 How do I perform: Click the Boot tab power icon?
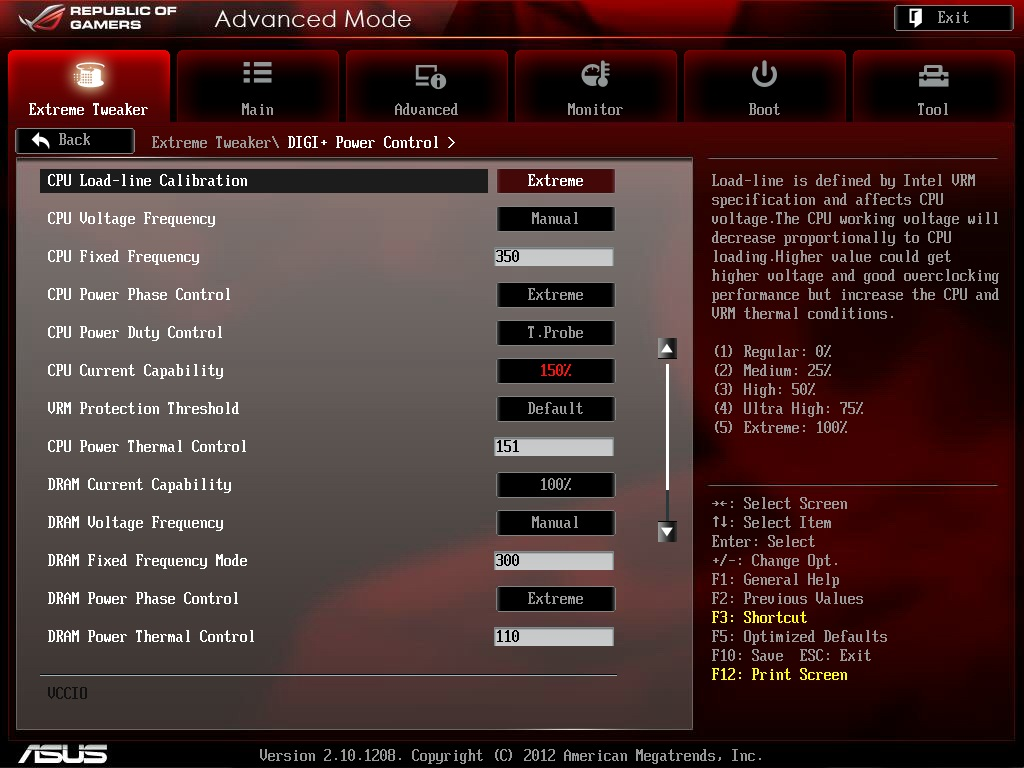(x=764, y=75)
